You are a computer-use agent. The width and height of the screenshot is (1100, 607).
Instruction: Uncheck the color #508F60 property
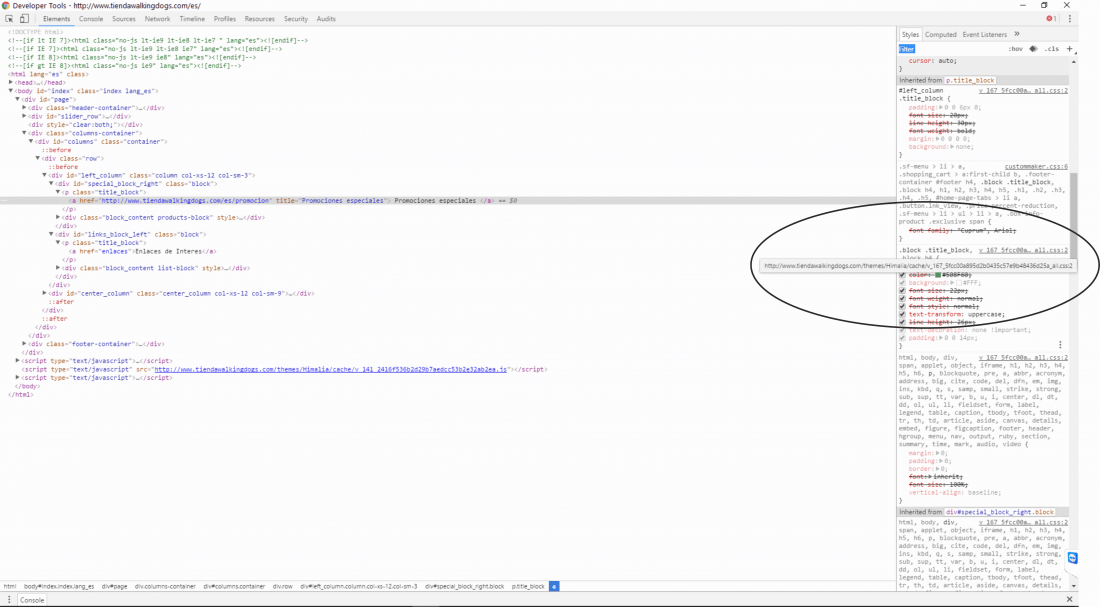coord(902,275)
